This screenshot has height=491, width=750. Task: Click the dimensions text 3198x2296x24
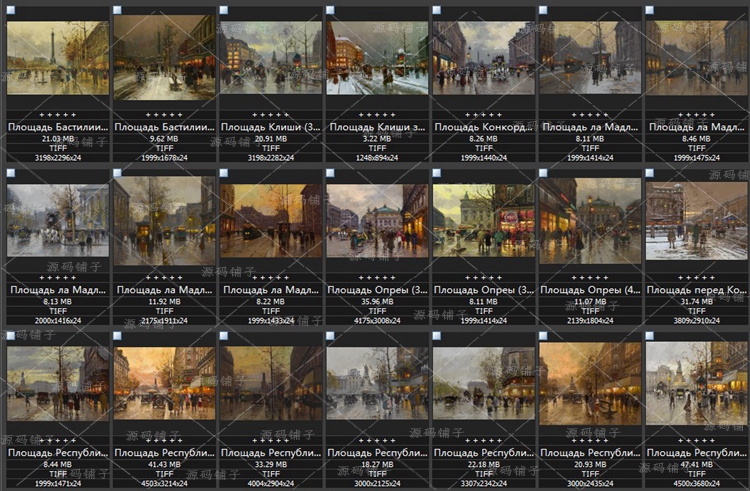point(58,158)
